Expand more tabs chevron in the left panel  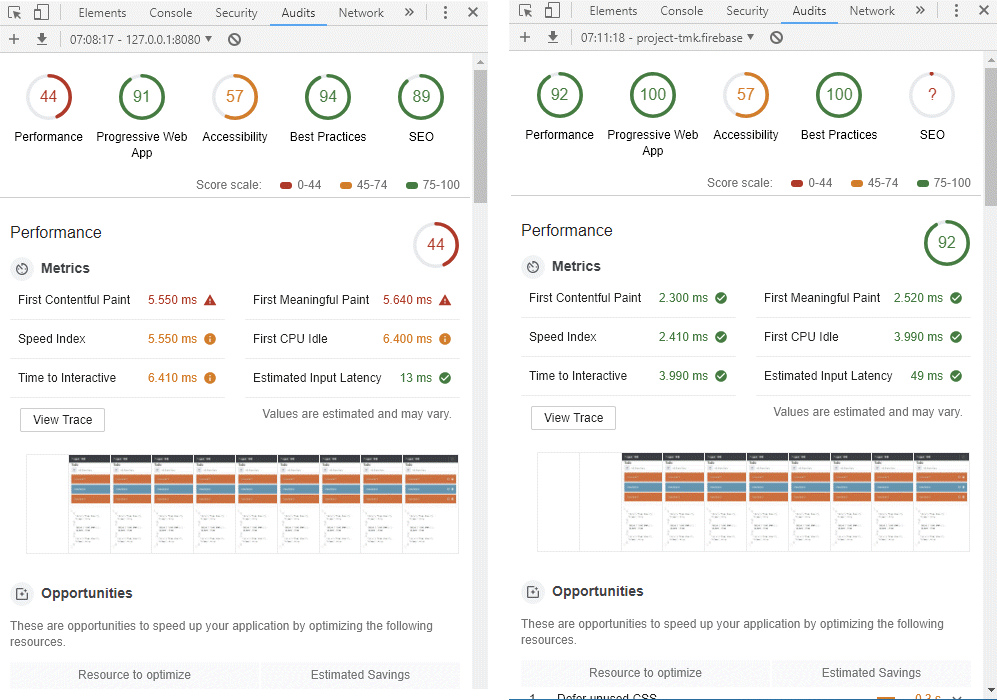pyautogui.click(x=409, y=13)
